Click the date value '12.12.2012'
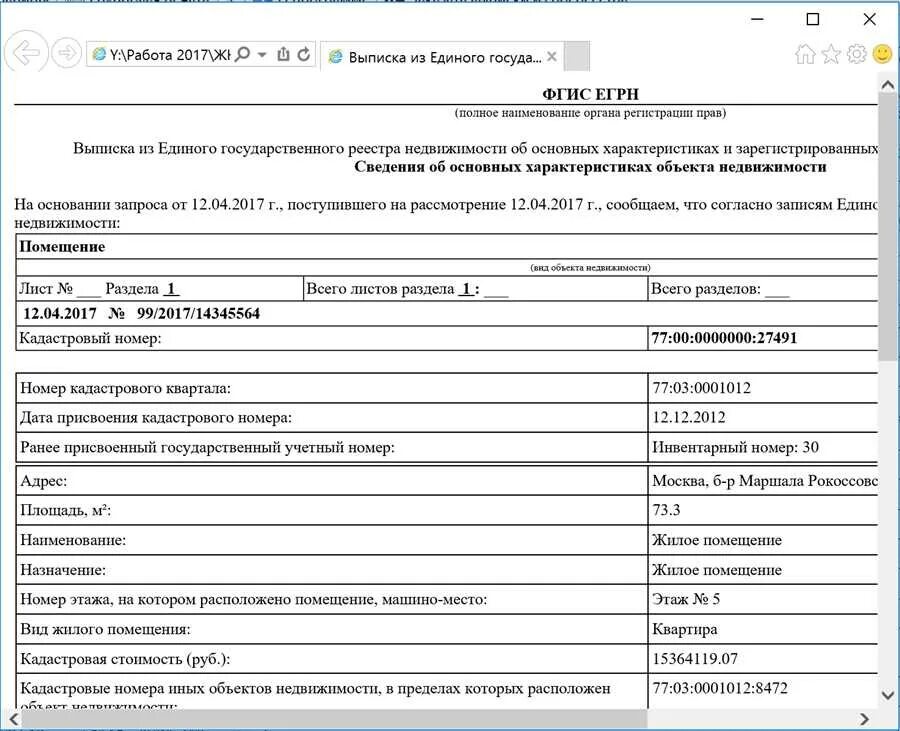The height and width of the screenshot is (731, 900). tap(689, 417)
